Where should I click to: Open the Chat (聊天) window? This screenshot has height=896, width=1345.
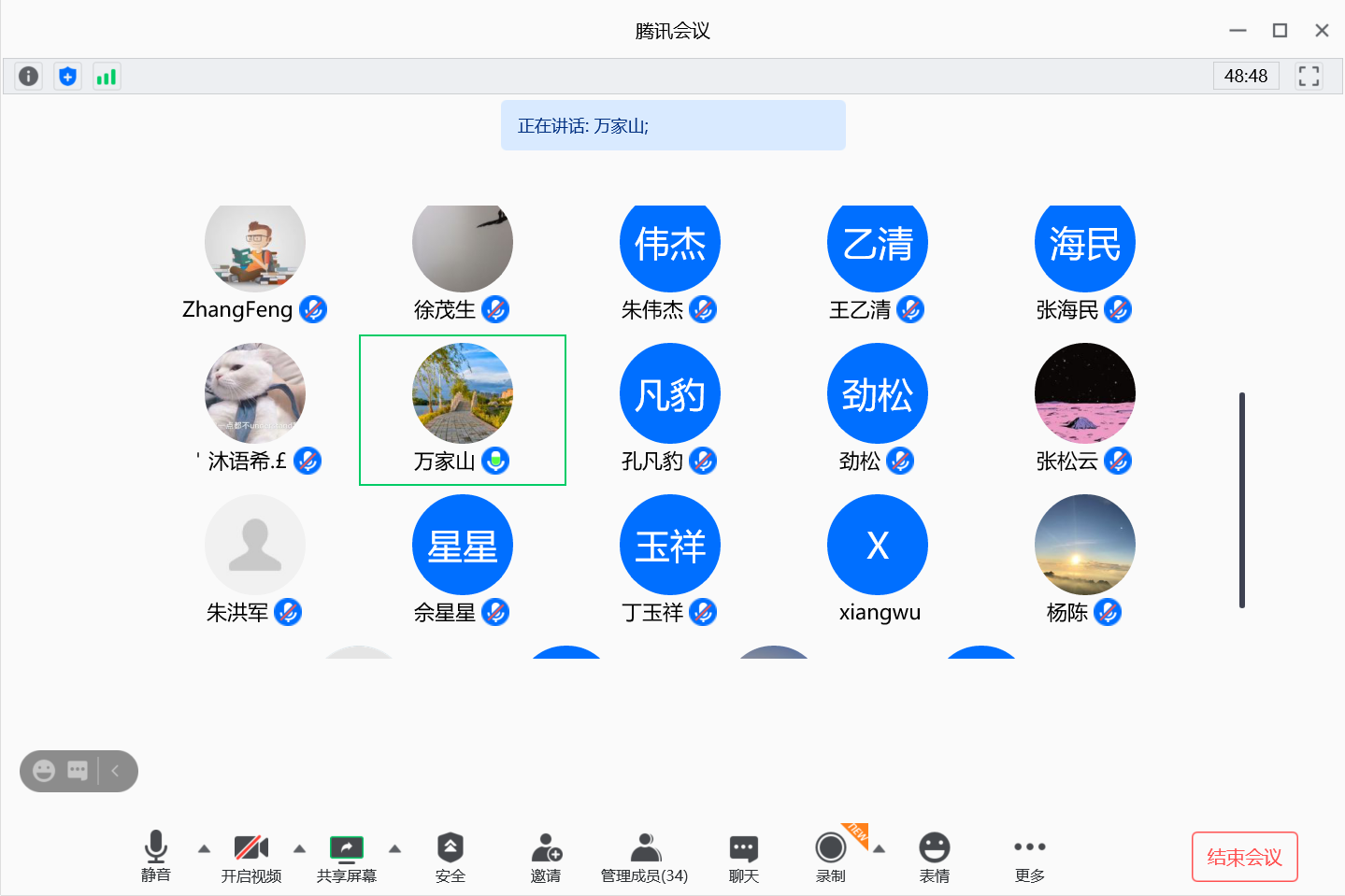pyautogui.click(x=744, y=857)
